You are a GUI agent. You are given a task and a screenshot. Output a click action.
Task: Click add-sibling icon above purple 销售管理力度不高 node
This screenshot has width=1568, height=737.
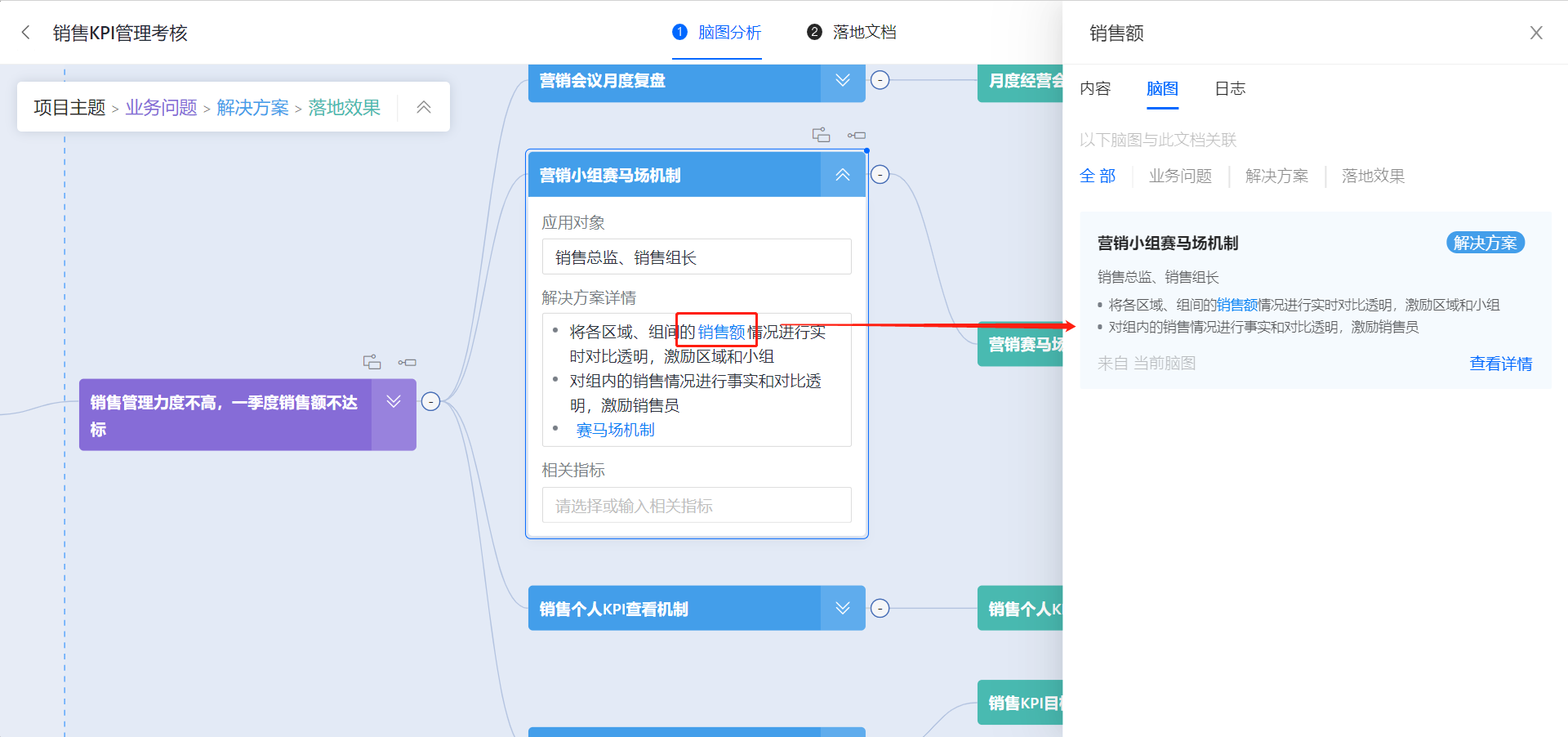click(x=408, y=362)
